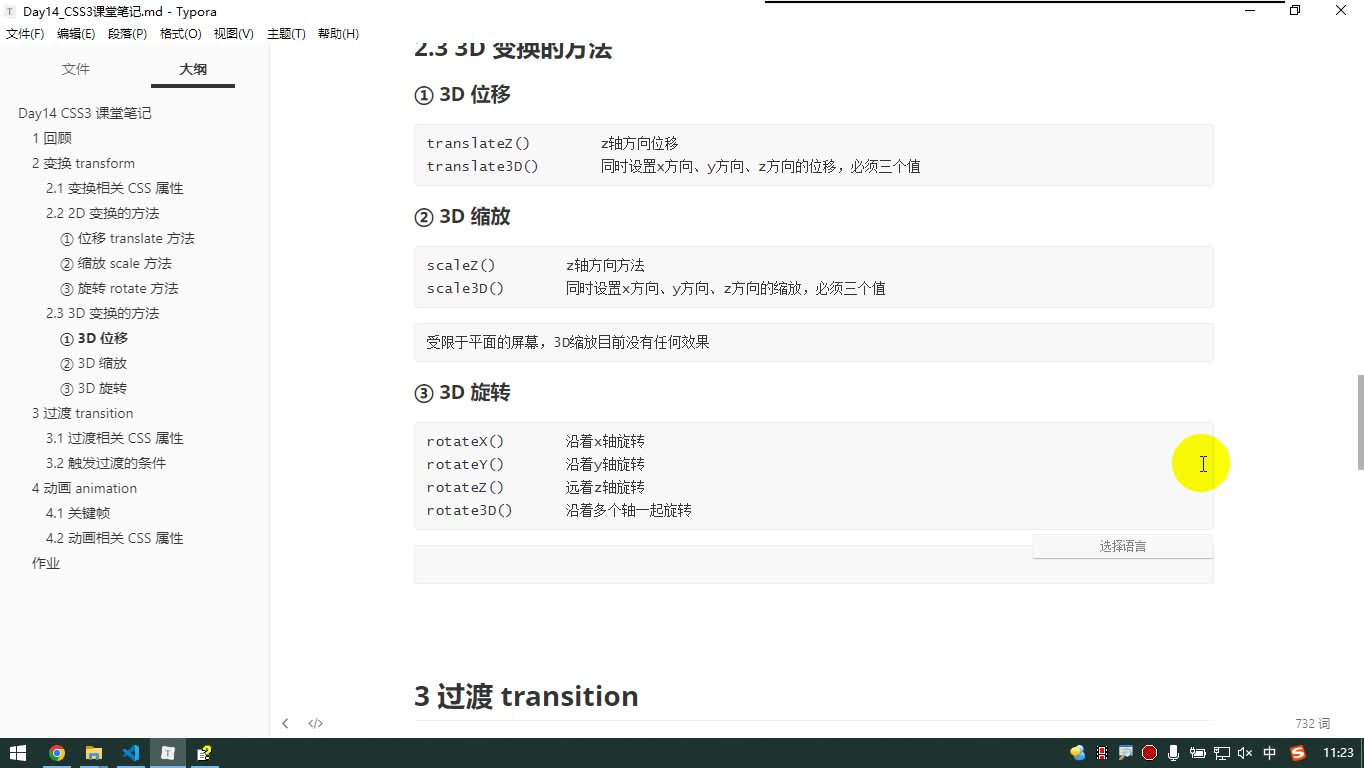Toggle sidebar with the left chevron icon
This screenshot has height=768, width=1364.
(285, 723)
